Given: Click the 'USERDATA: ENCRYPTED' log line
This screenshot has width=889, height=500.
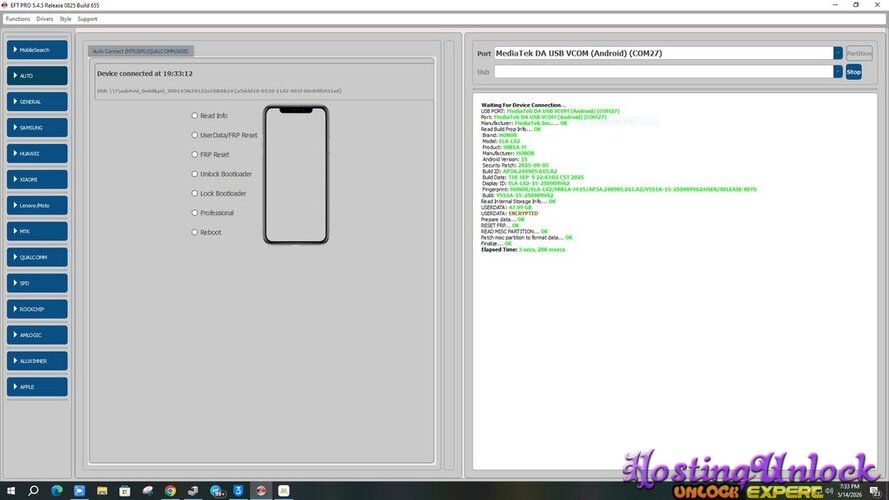Looking at the screenshot, I should [509, 214].
